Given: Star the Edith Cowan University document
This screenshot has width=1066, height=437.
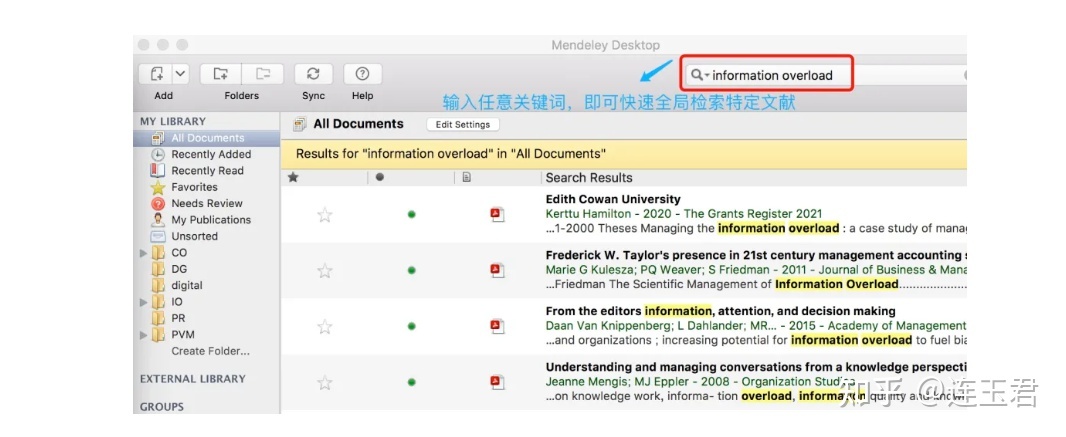Looking at the screenshot, I should 324,214.
